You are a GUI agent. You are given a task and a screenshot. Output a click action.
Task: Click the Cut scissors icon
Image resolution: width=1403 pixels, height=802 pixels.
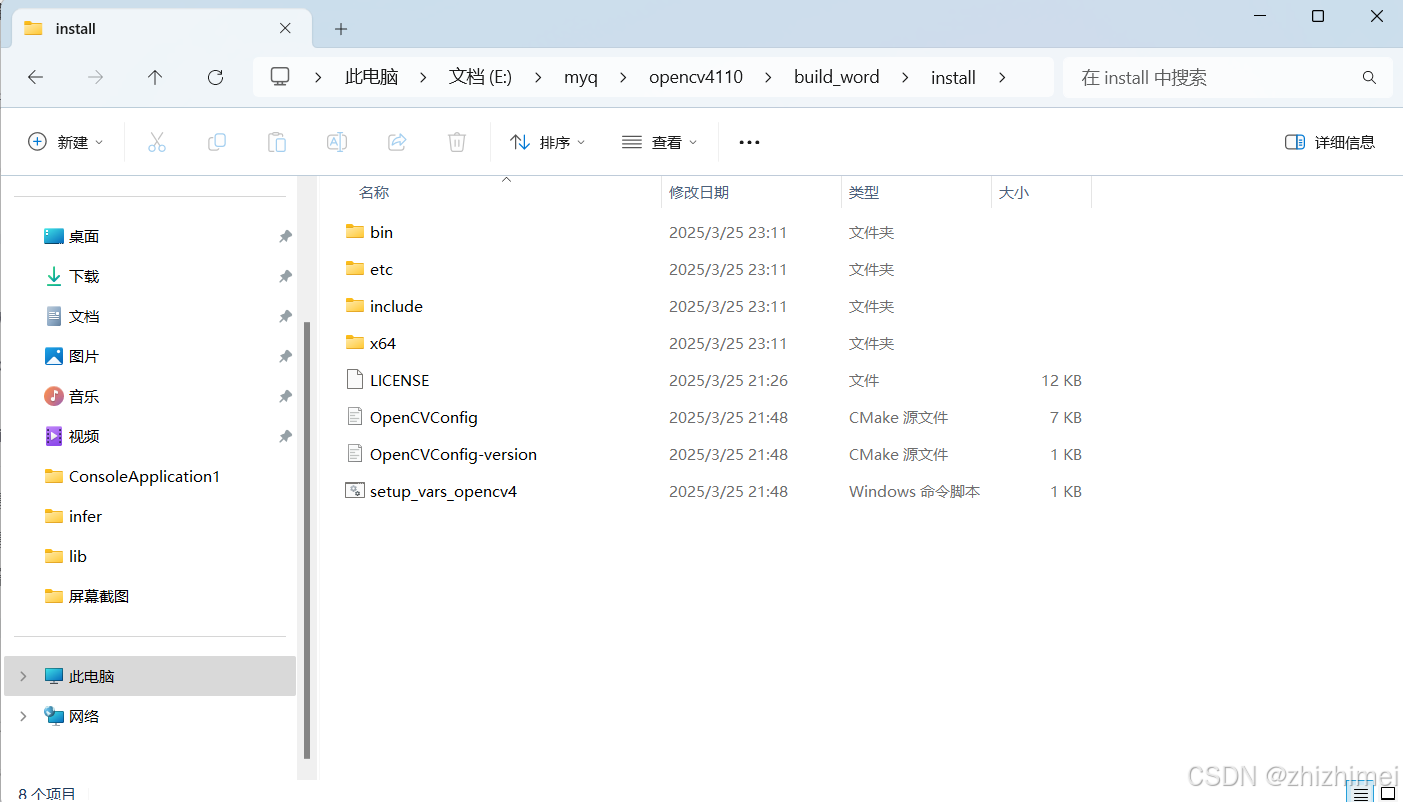coord(156,142)
